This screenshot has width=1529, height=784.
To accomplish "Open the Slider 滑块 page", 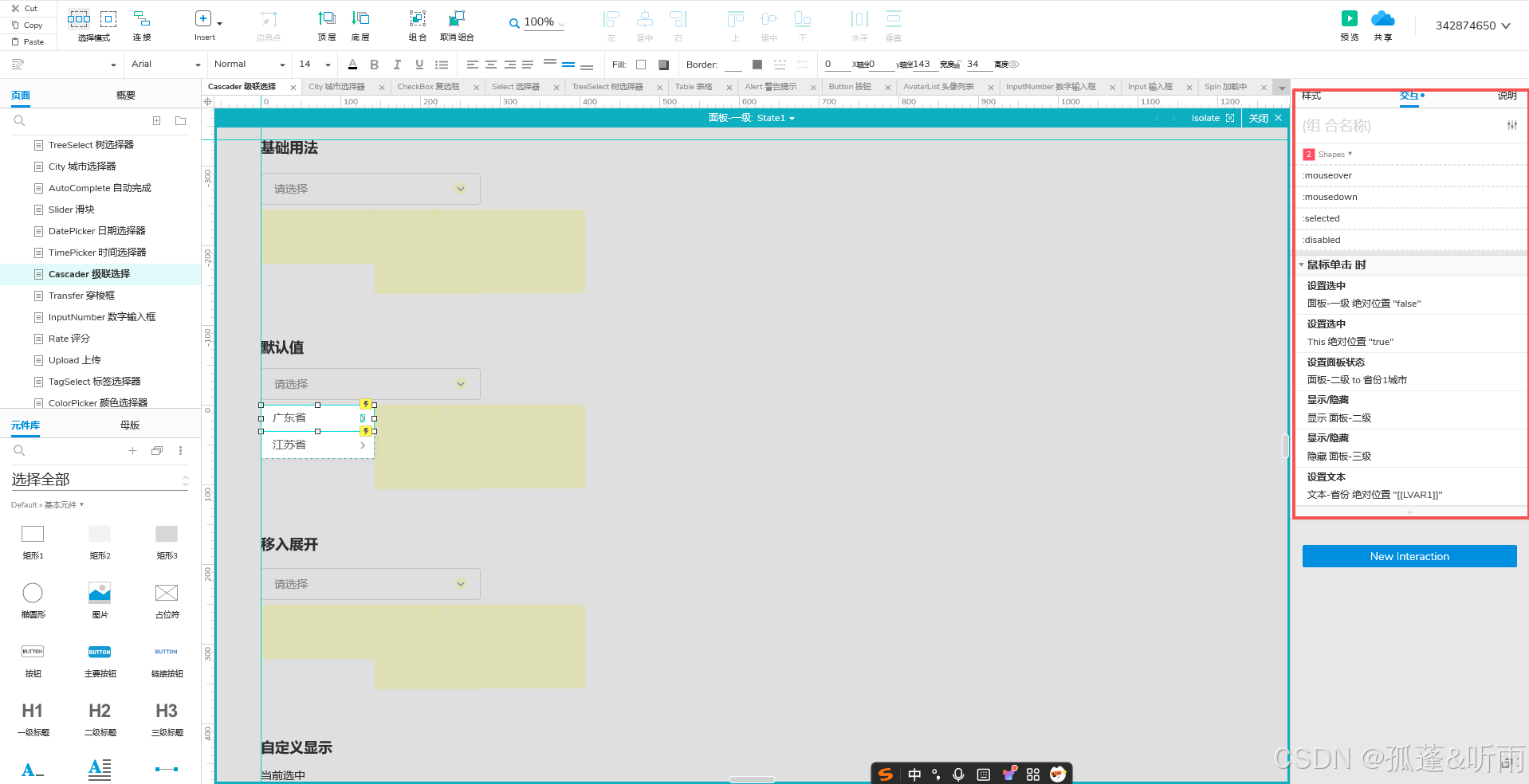I will (72, 210).
